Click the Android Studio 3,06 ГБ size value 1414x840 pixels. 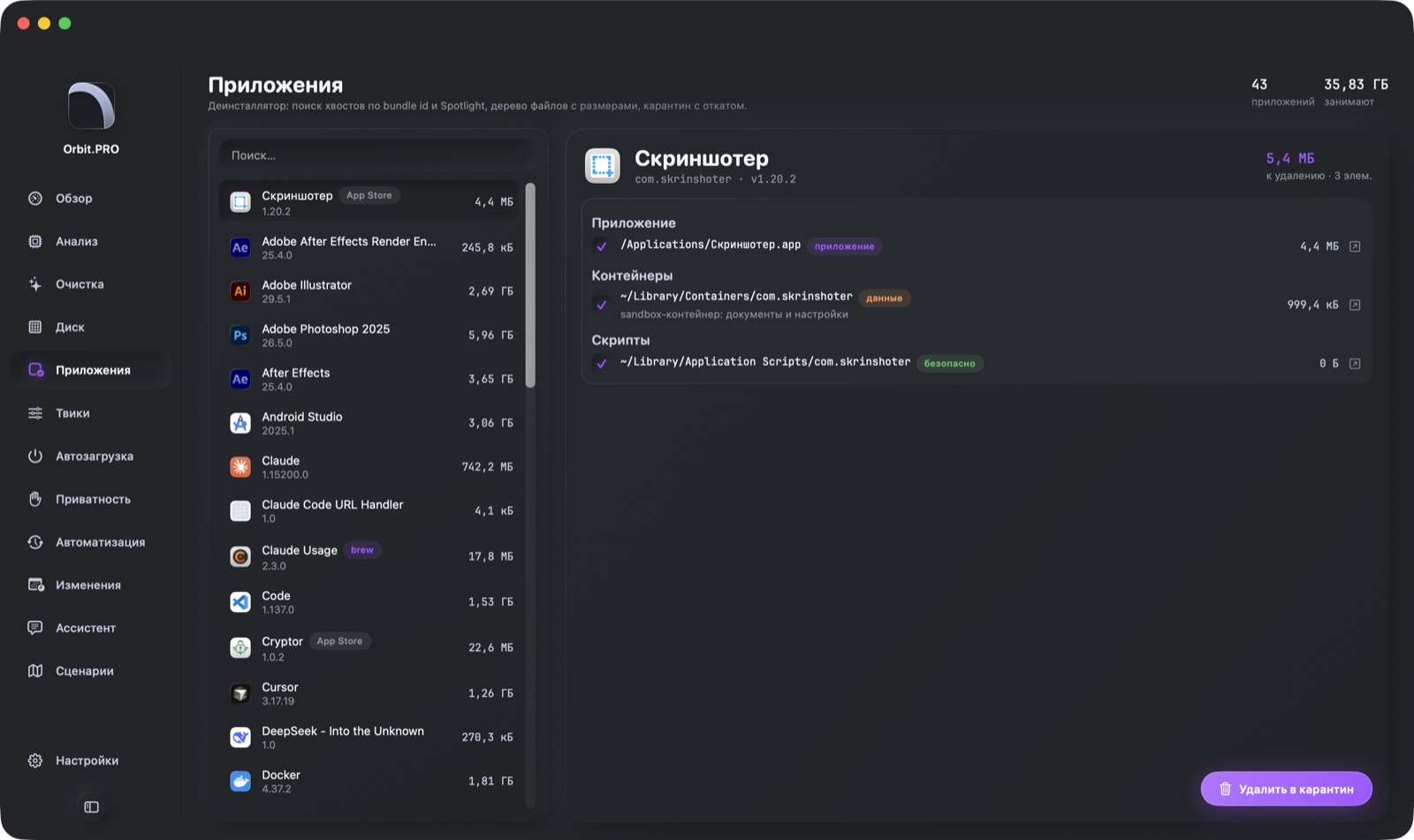coord(490,423)
